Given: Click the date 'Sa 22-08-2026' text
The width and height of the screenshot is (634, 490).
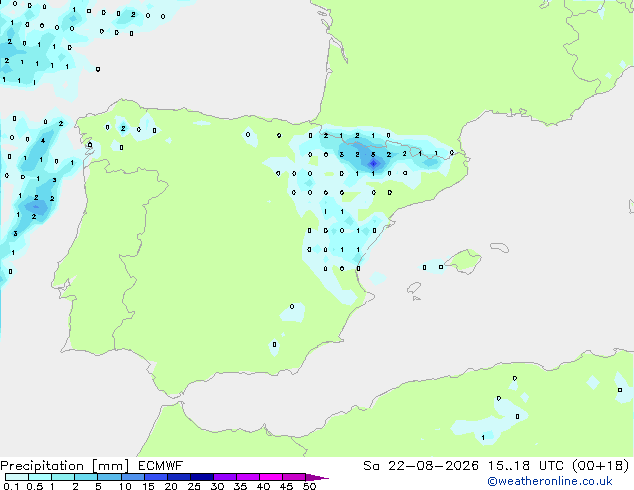Looking at the screenshot, I should click(x=421, y=466).
